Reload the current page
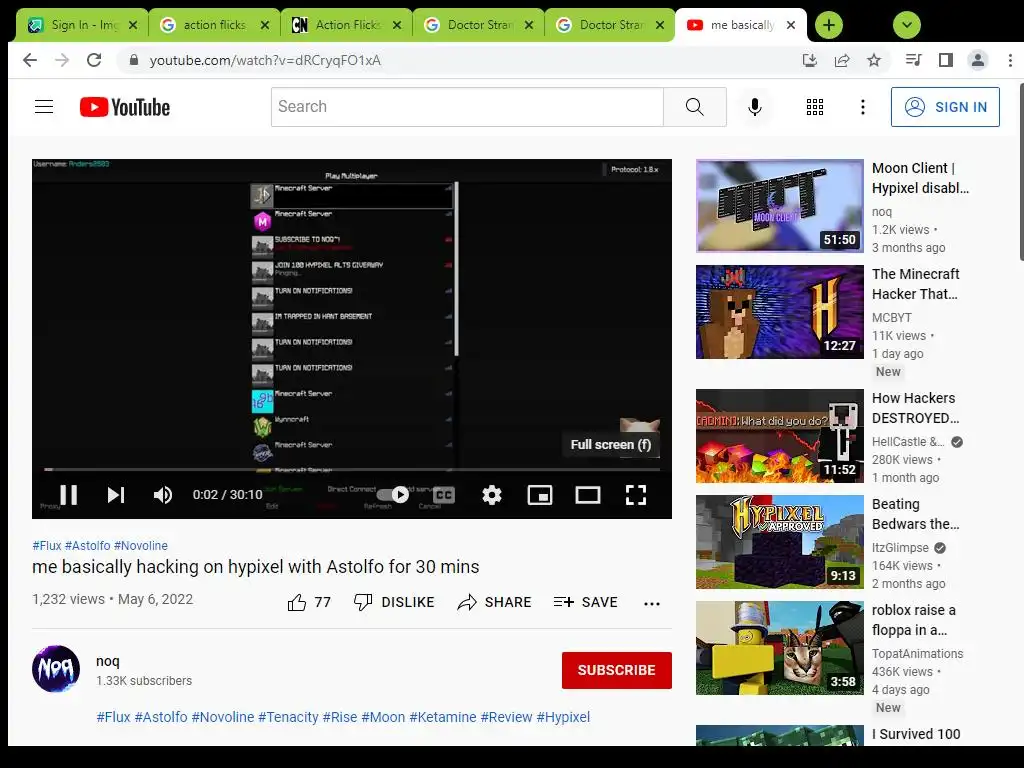The height and width of the screenshot is (768, 1024). click(x=94, y=60)
